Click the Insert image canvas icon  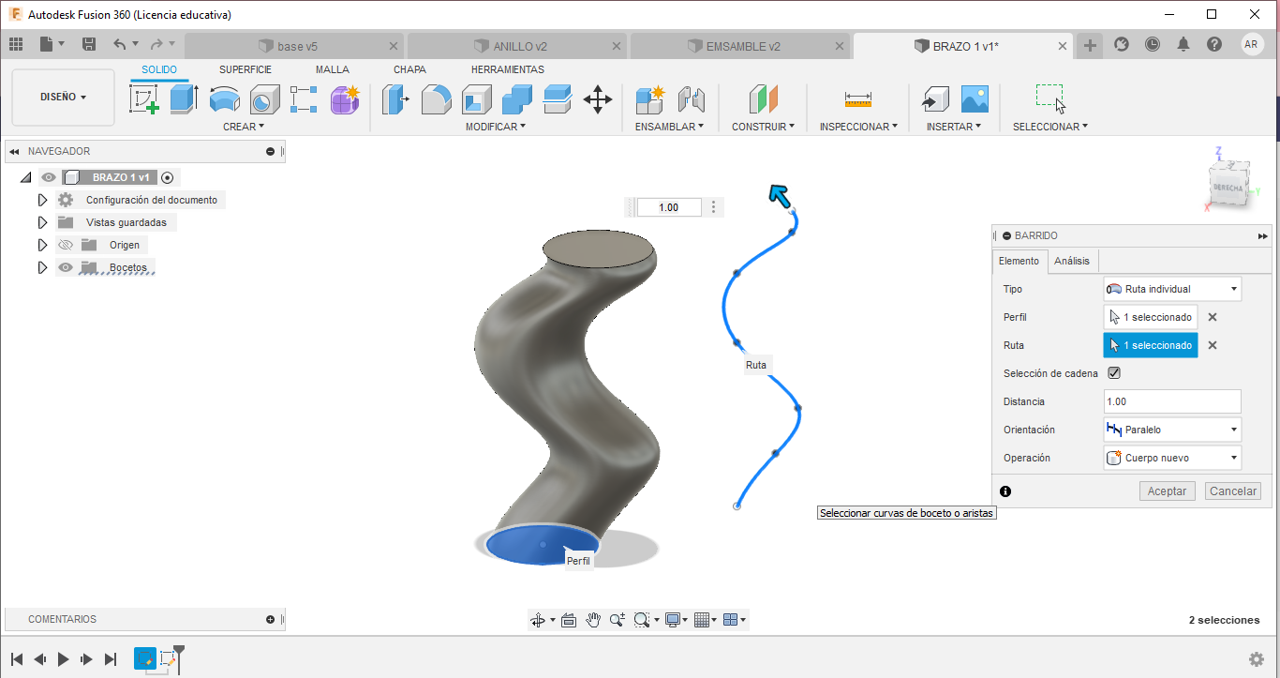[975, 99]
